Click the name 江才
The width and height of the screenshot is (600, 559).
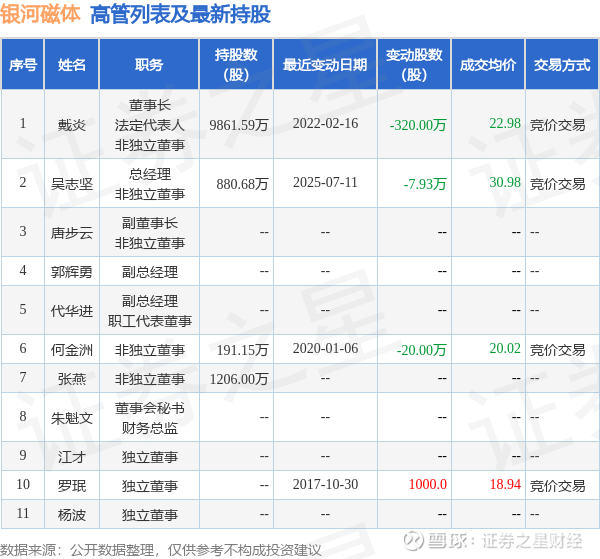72,457
